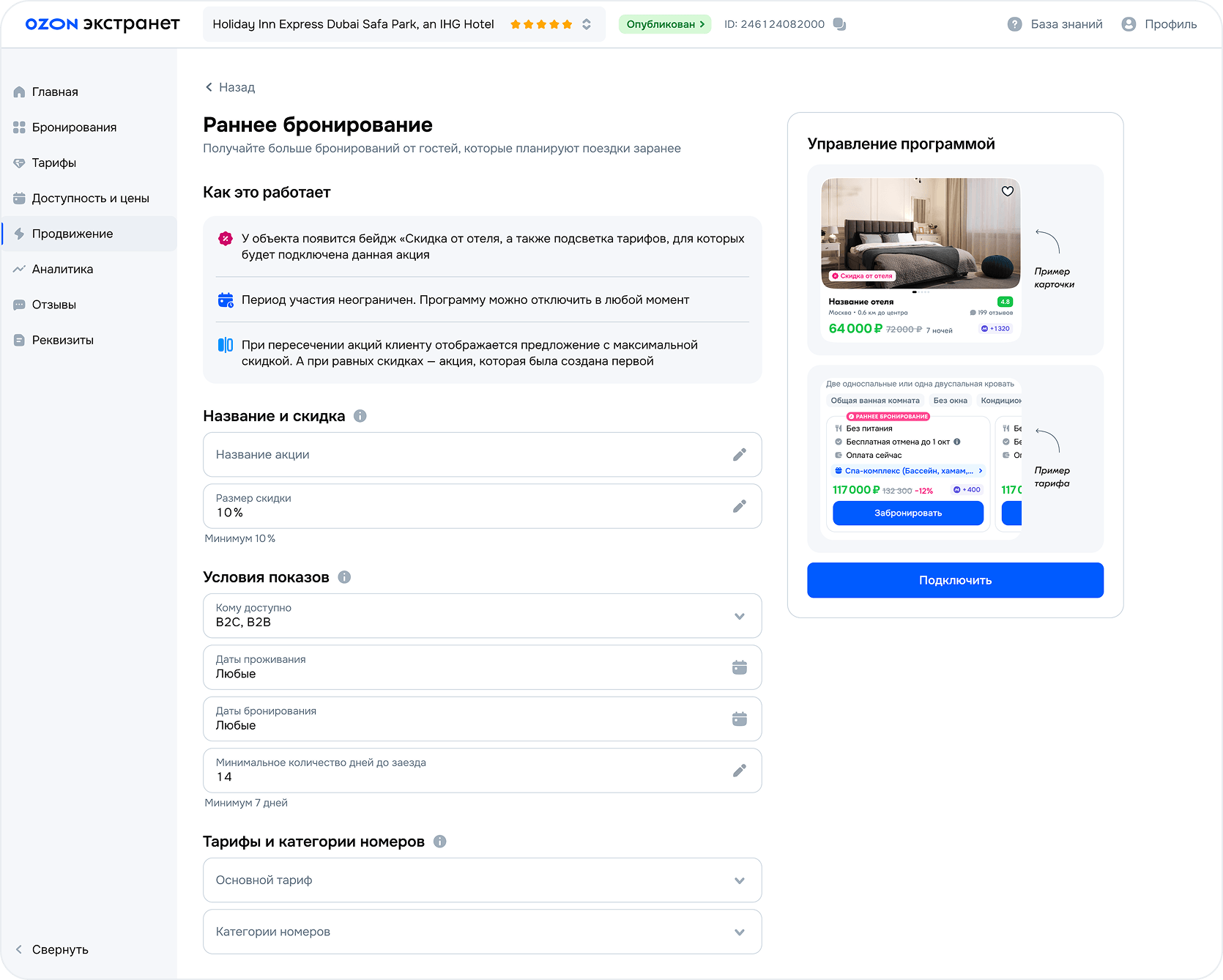This screenshot has height=980, width=1223.
Task: Click the Минимум 7 дней hint text
Action: pyautogui.click(x=246, y=803)
